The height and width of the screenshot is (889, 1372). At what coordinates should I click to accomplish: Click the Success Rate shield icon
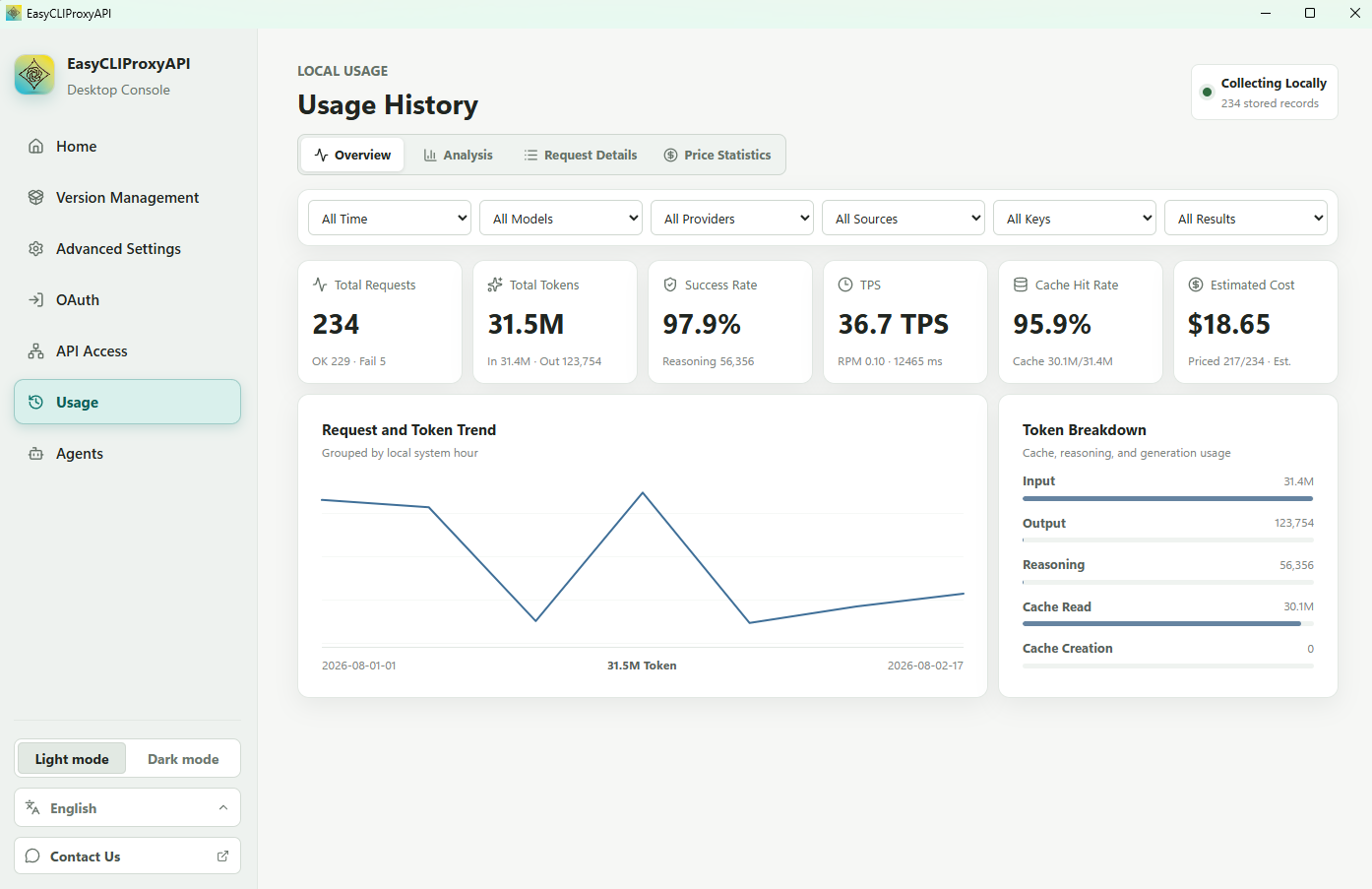pyautogui.click(x=670, y=285)
